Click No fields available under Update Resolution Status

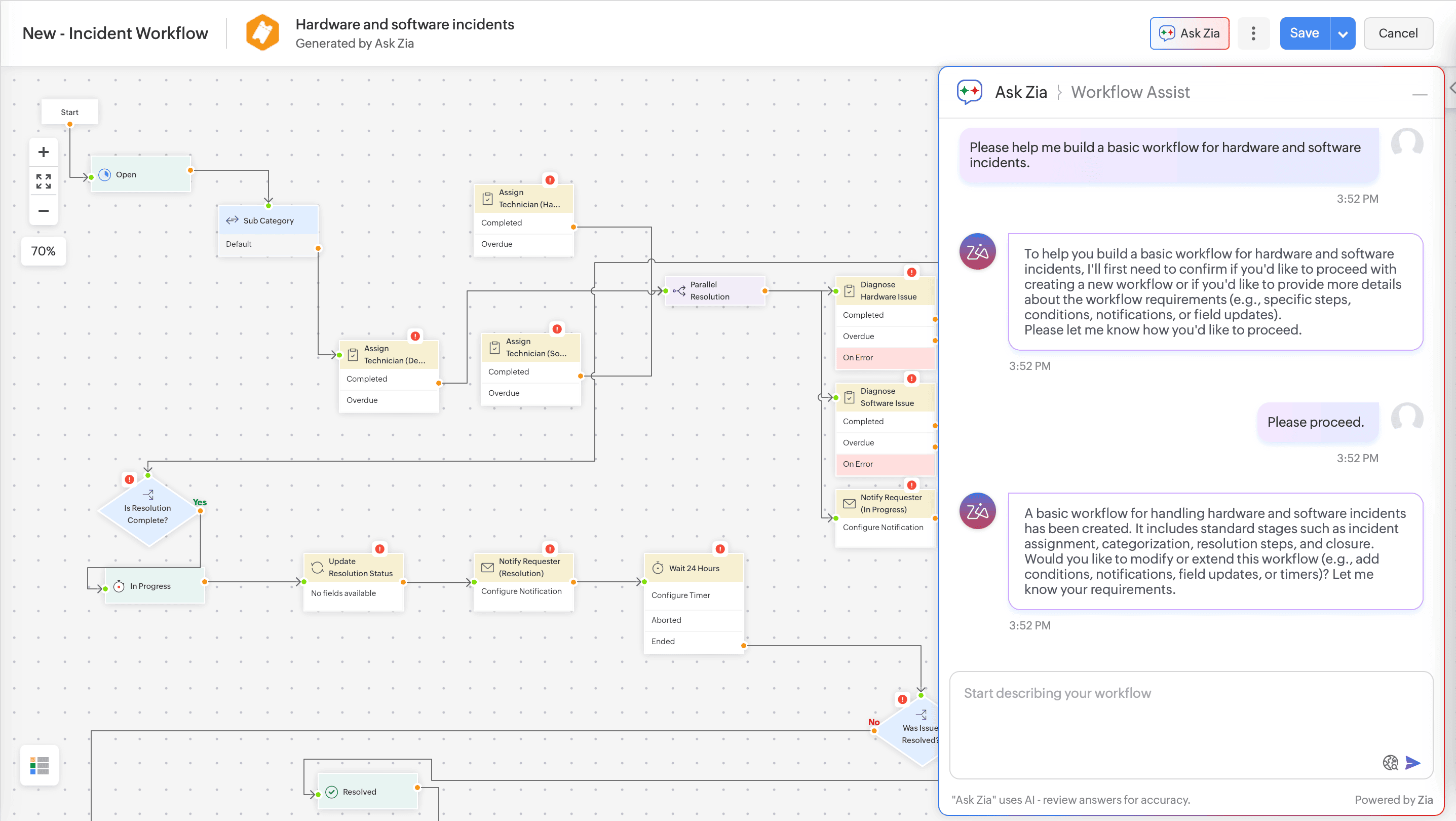tap(343, 593)
